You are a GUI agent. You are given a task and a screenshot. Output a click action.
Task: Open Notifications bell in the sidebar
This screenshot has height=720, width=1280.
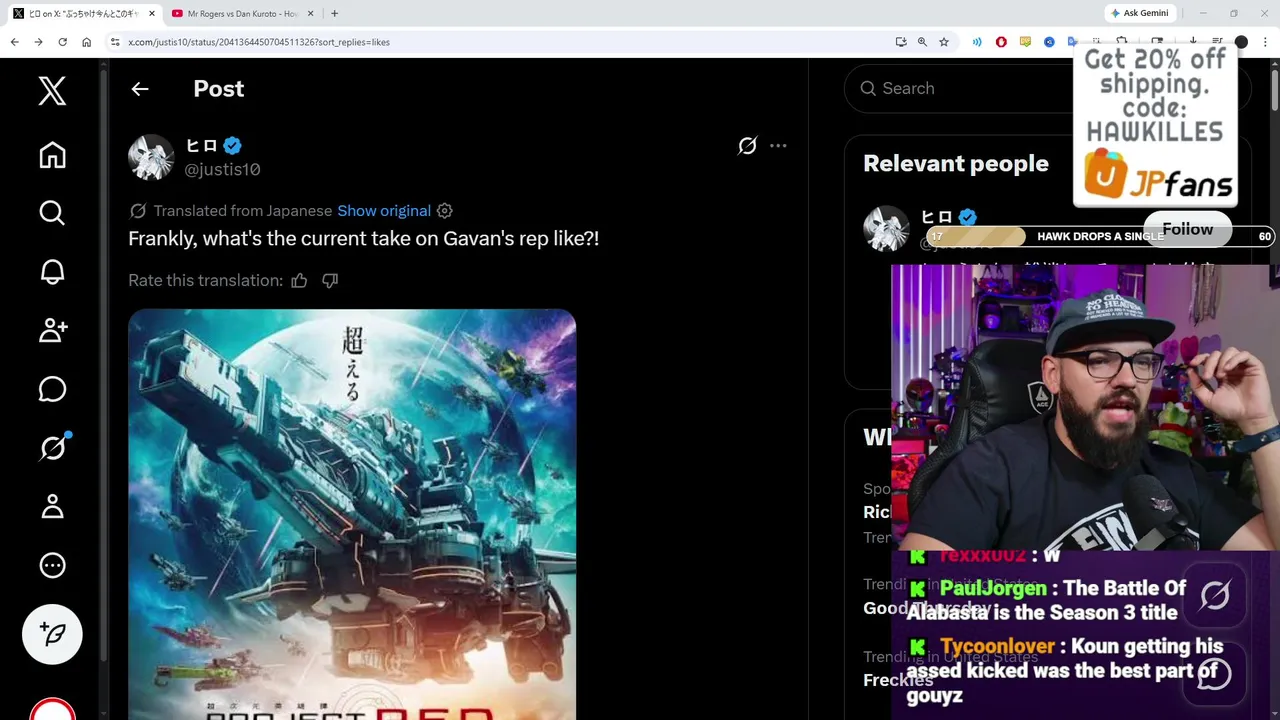click(52, 272)
